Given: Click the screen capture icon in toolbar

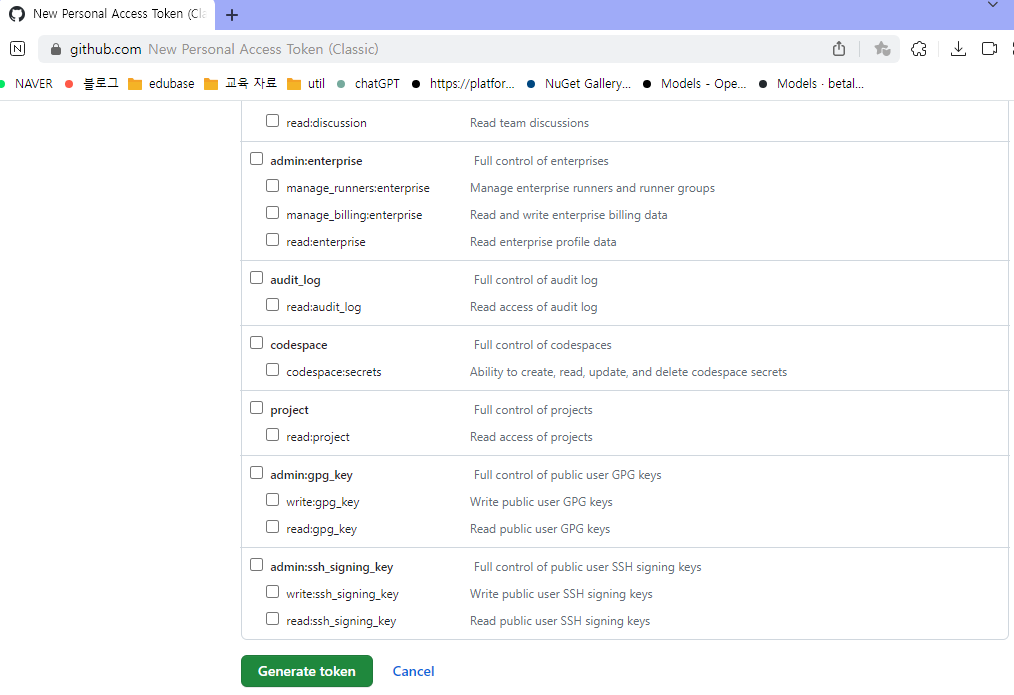Looking at the screenshot, I should [x=989, y=48].
